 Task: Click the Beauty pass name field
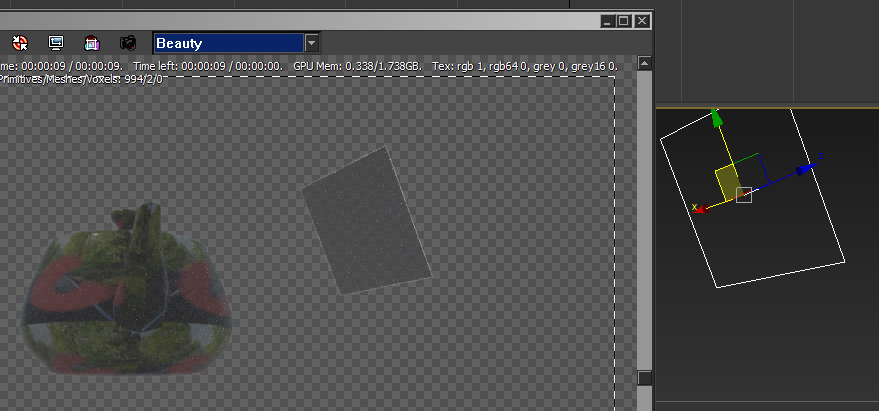point(229,43)
